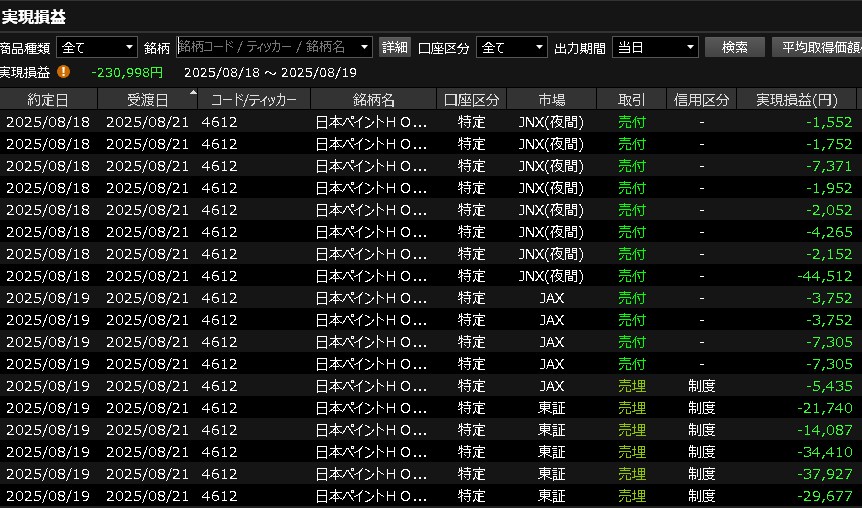
Task: Sort by the コード/ティッカー column header
Action: point(254,99)
